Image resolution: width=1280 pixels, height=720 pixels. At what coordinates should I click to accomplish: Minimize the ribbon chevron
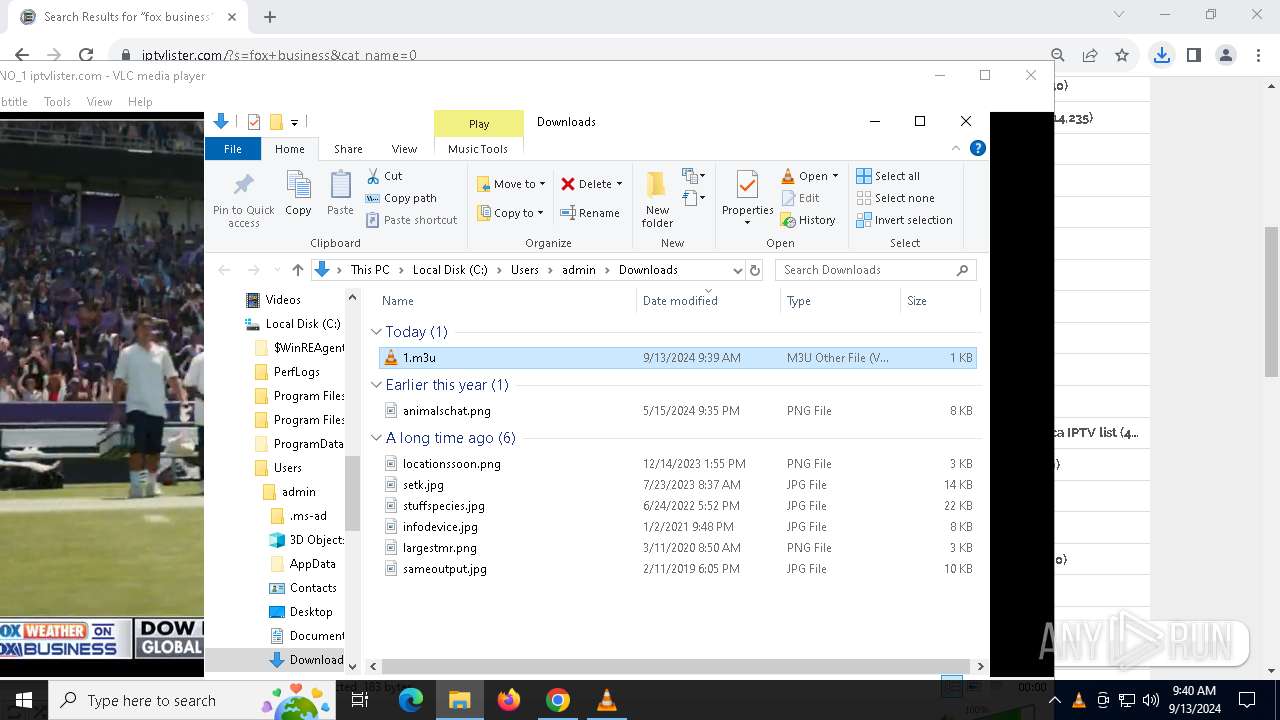pyautogui.click(x=955, y=148)
